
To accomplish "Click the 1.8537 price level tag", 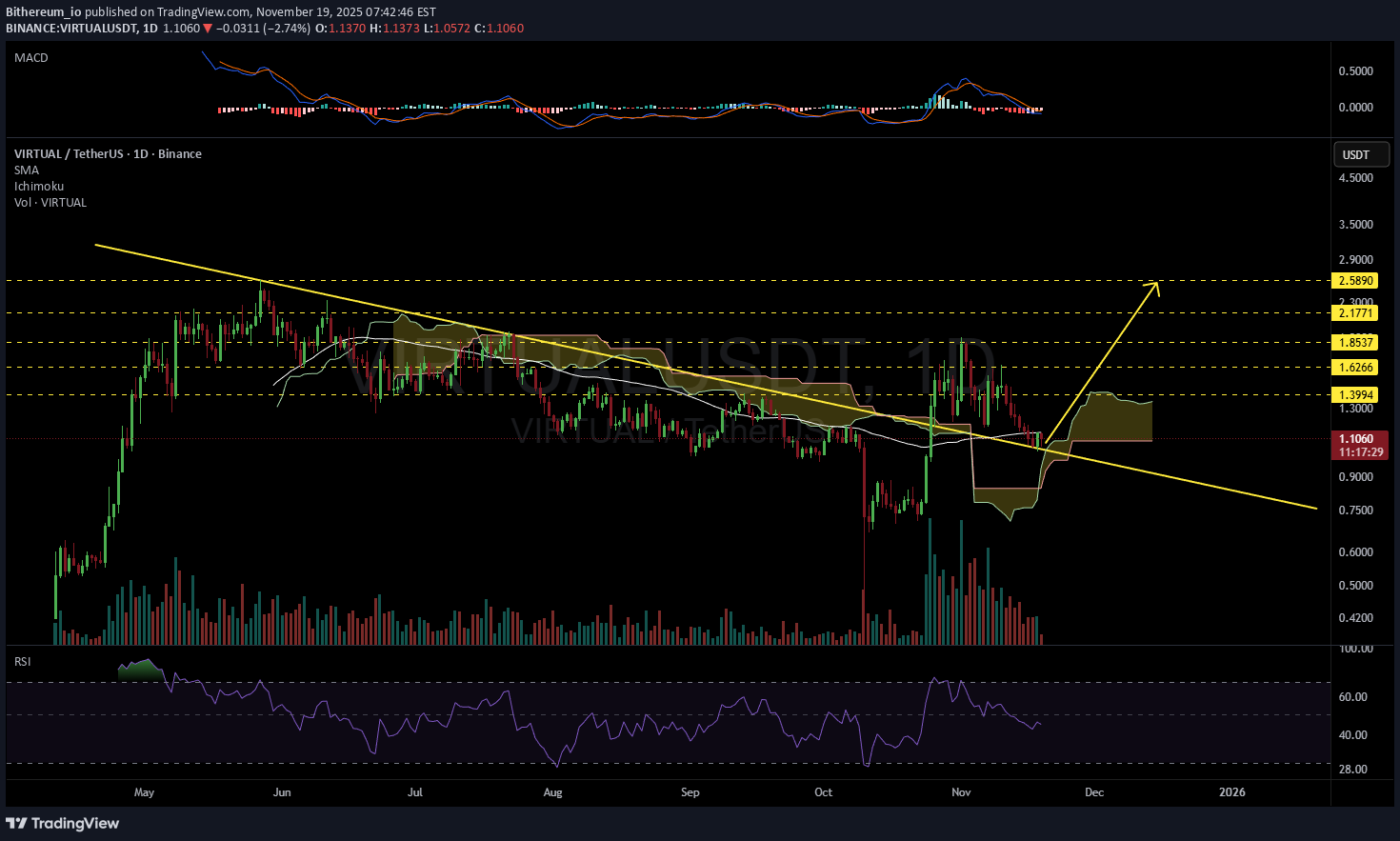I will pos(1355,343).
